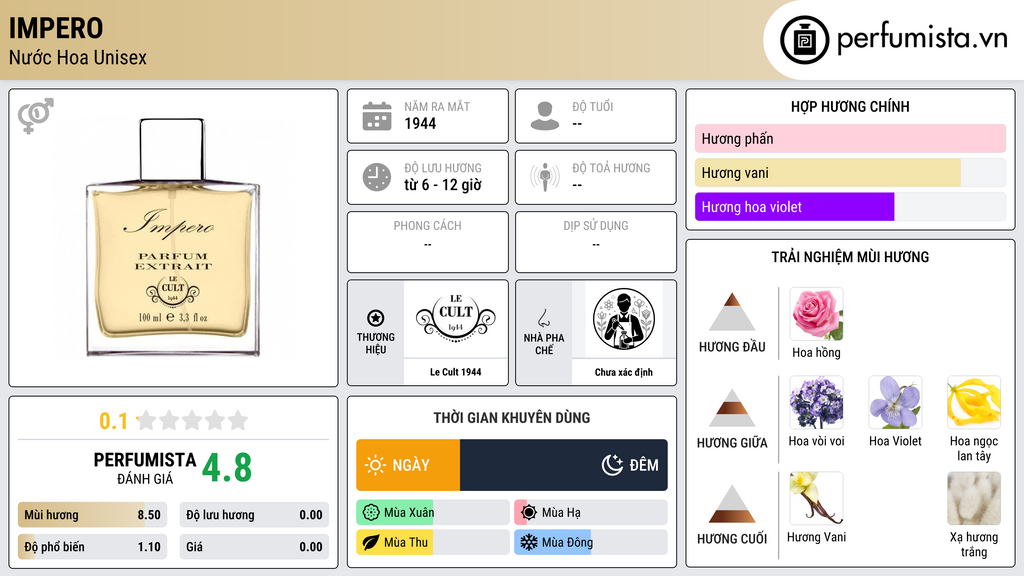Click the Hoa Violet note thumbnail

(895, 402)
